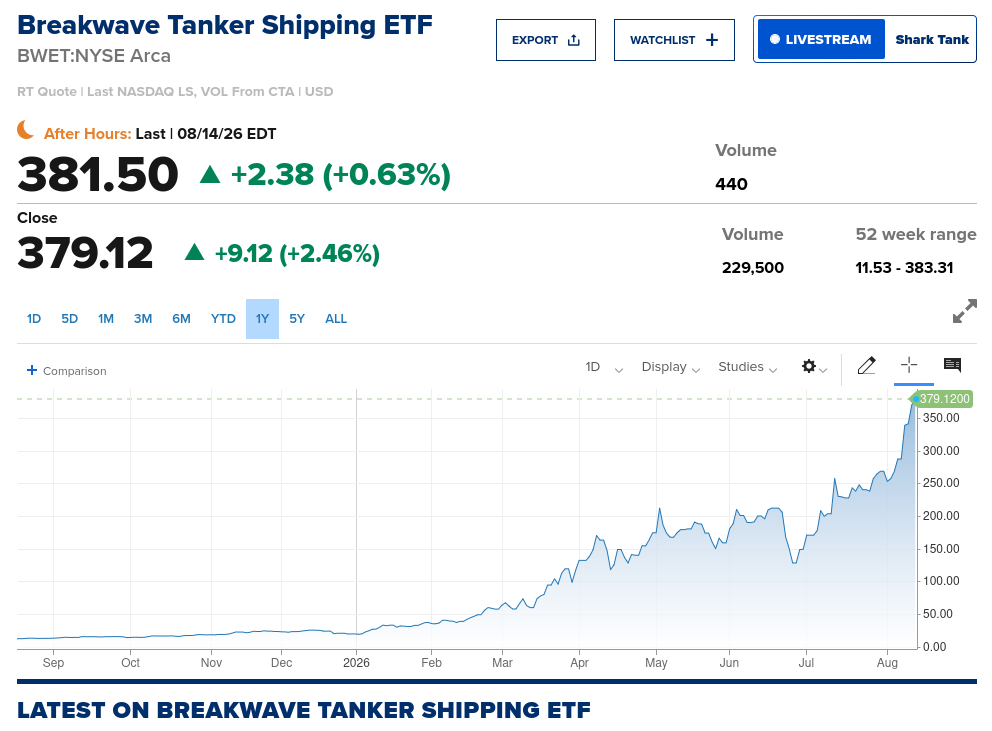Open the chart comments icon

pyautogui.click(x=952, y=365)
